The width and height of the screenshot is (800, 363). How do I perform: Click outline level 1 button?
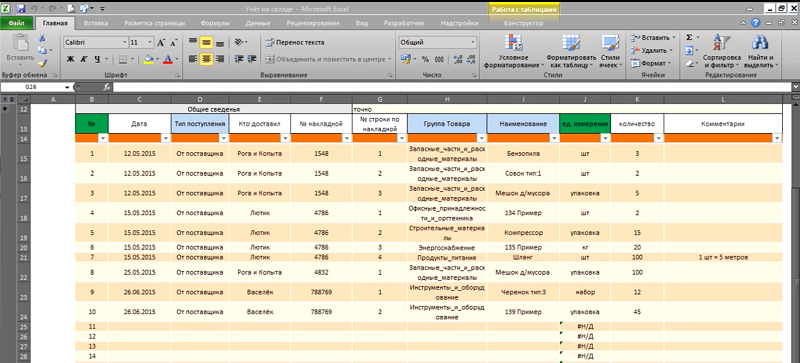coord(4,99)
